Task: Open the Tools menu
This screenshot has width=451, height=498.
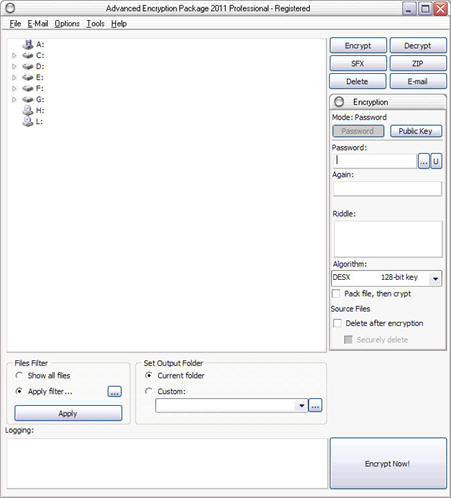Action: [95, 24]
